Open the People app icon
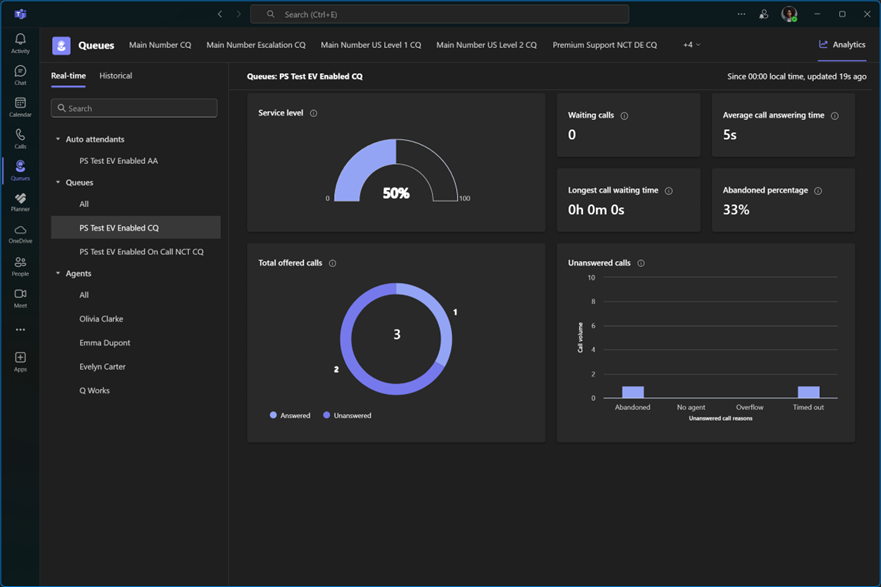881x587 pixels. (20, 265)
